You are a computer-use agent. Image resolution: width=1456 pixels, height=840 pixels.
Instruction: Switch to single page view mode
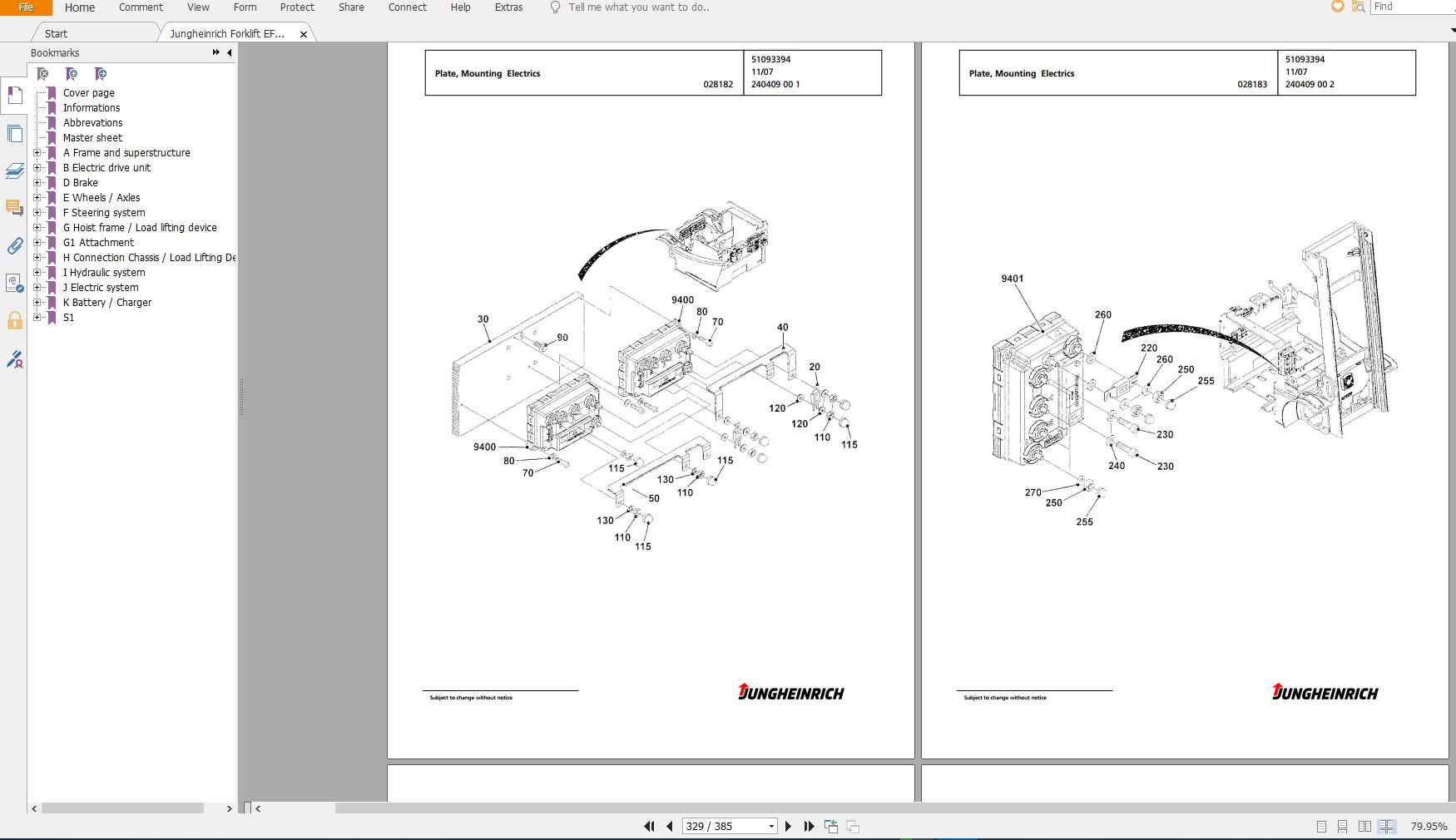1321,827
